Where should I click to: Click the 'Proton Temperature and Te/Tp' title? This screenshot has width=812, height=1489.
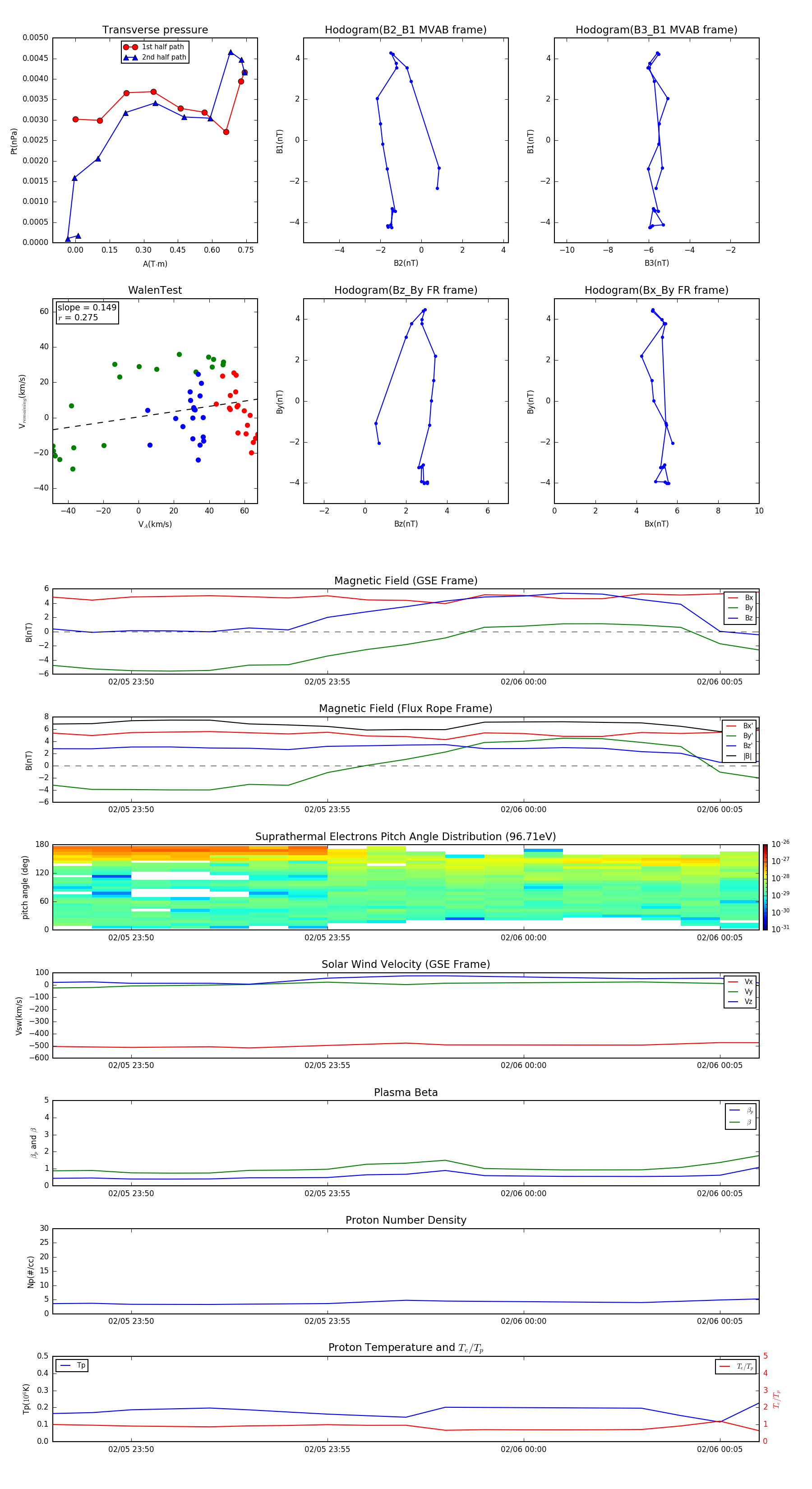click(x=406, y=1348)
